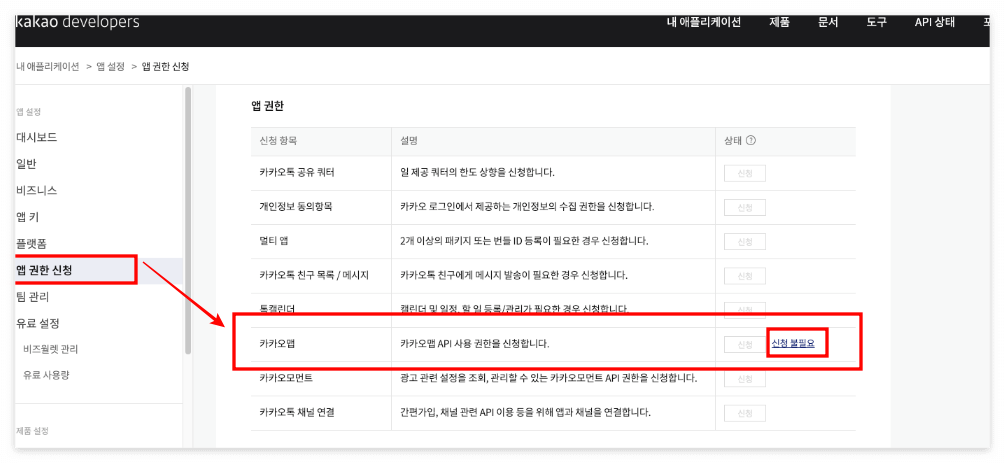Click the 일 제공 쿼터 description text
1005x463 pixels.
pos(478,173)
